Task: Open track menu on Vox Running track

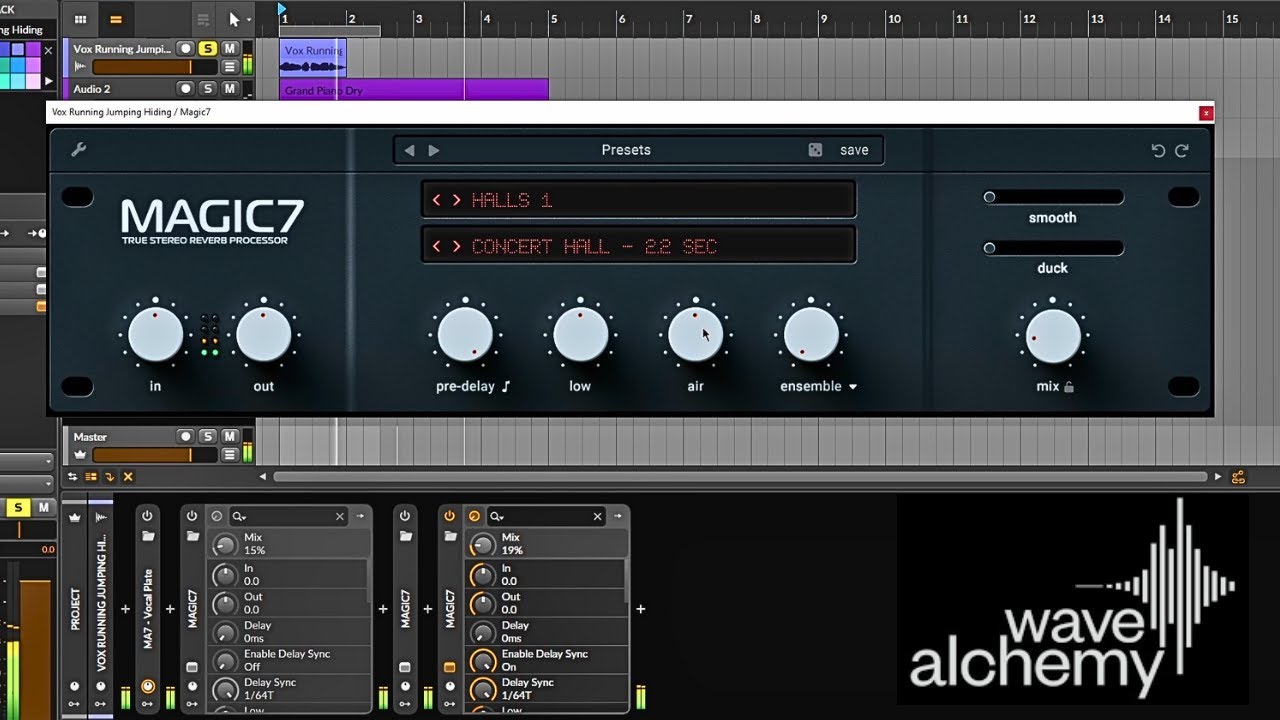Action: point(229,67)
